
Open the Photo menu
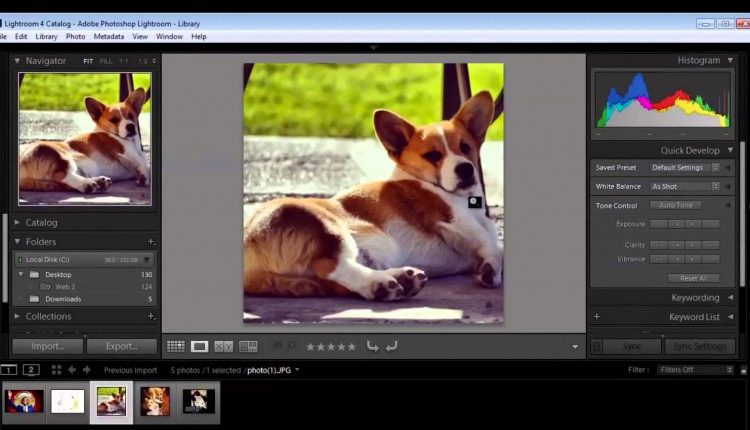click(x=76, y=36)
